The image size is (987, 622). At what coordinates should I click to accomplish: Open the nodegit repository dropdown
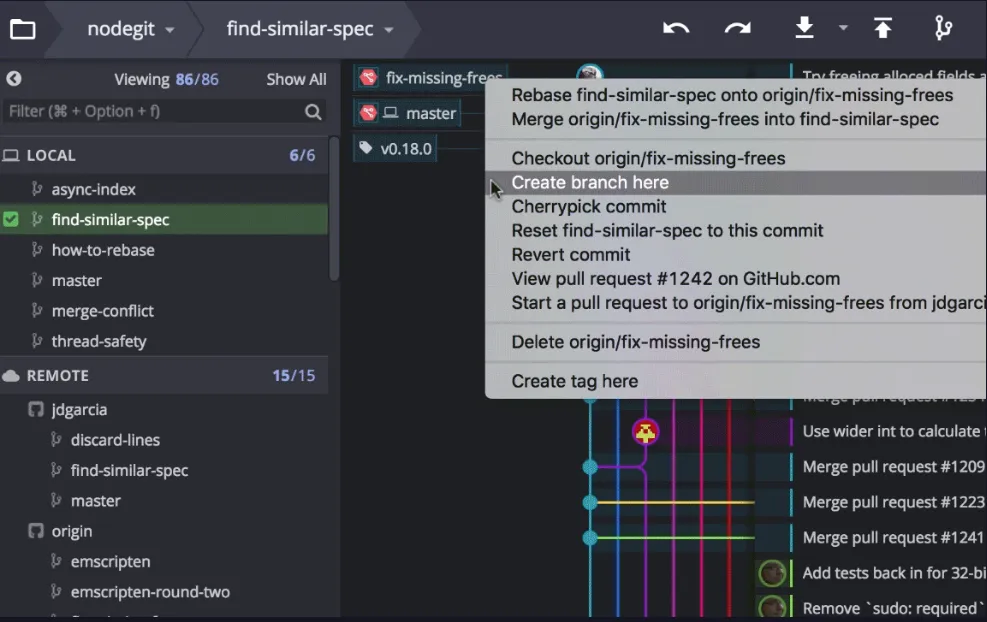point(130,29)
